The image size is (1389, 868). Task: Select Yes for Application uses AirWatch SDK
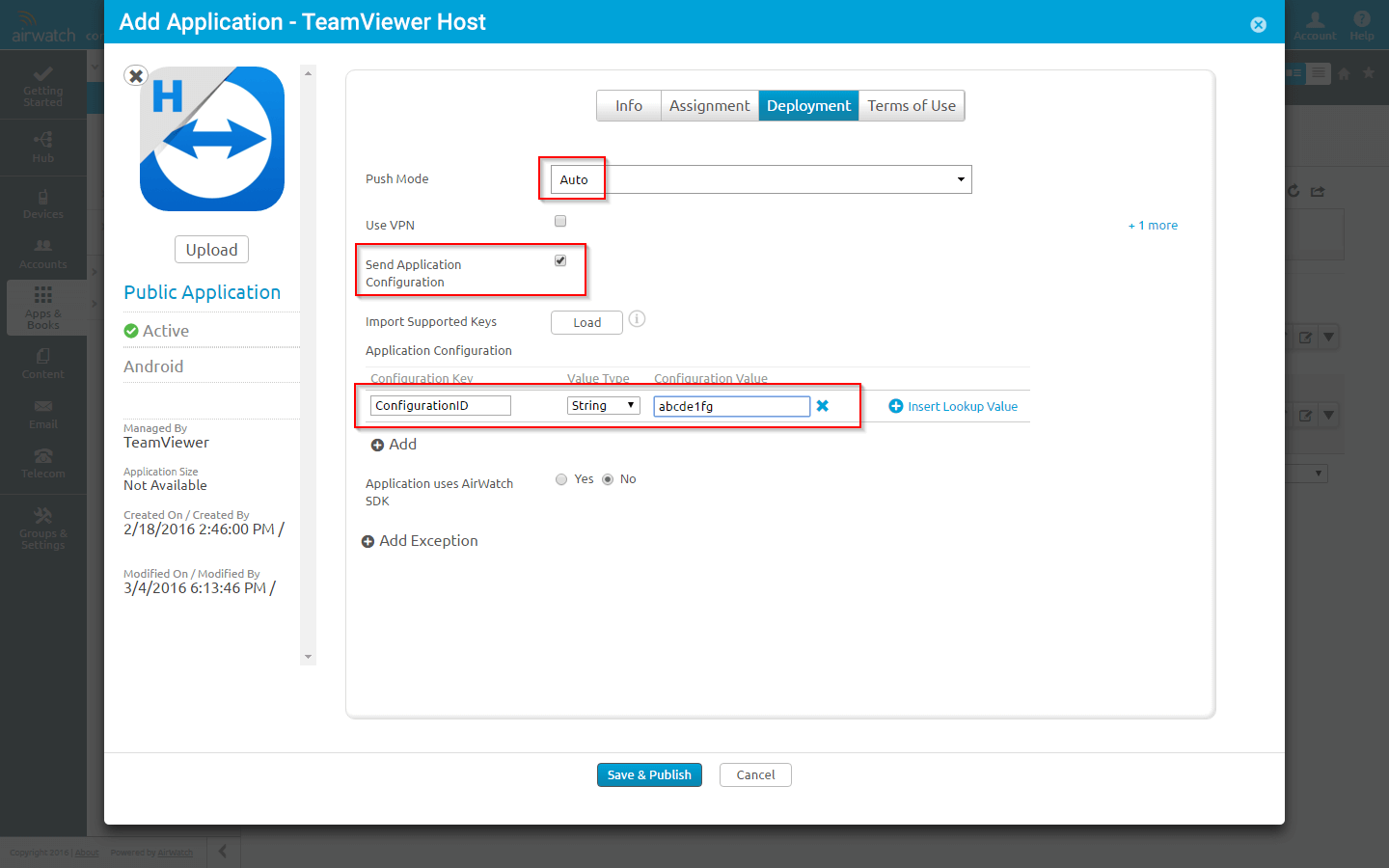click(561, 479)
